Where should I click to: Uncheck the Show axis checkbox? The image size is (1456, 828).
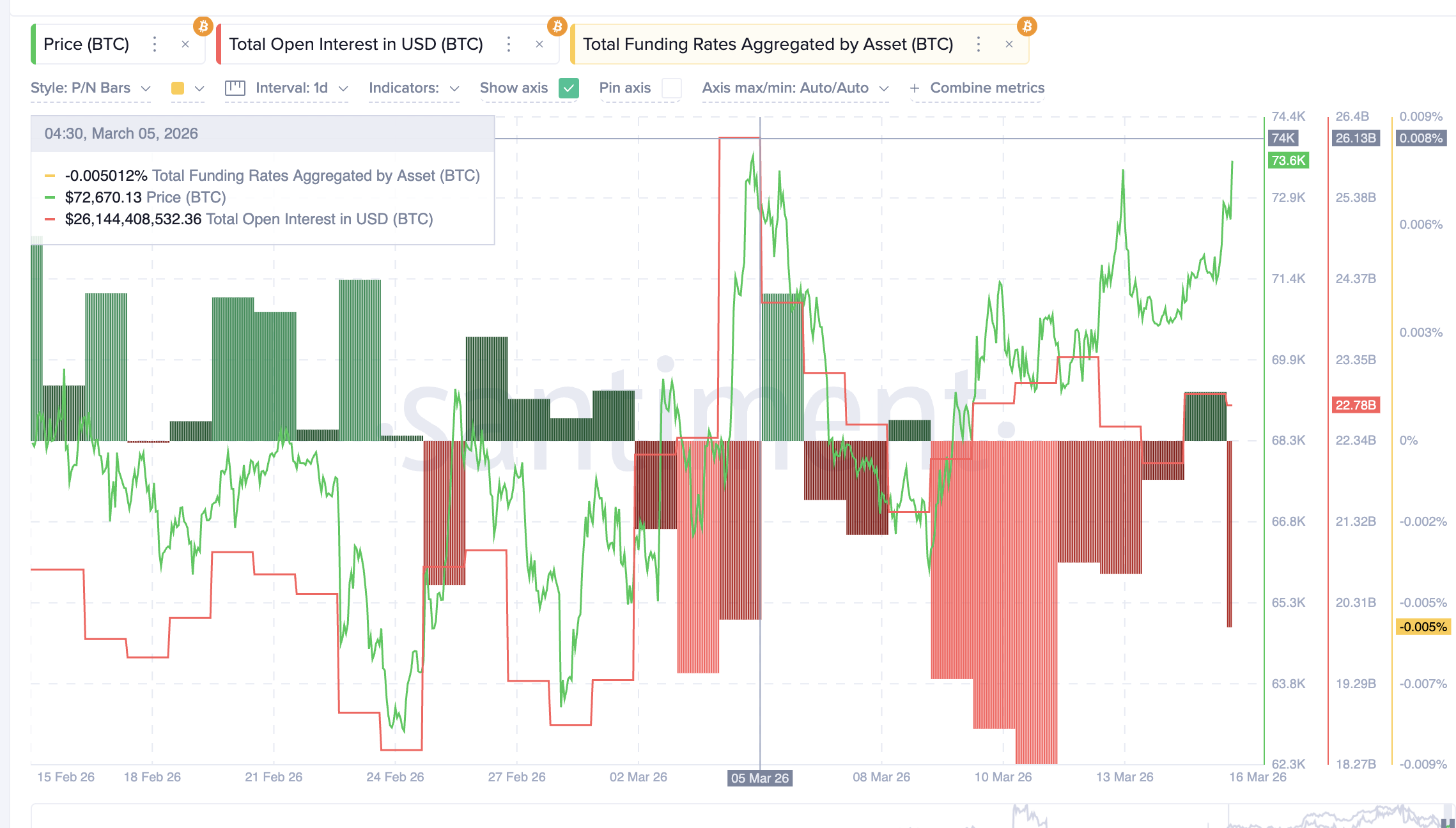(x=568, y=88)
